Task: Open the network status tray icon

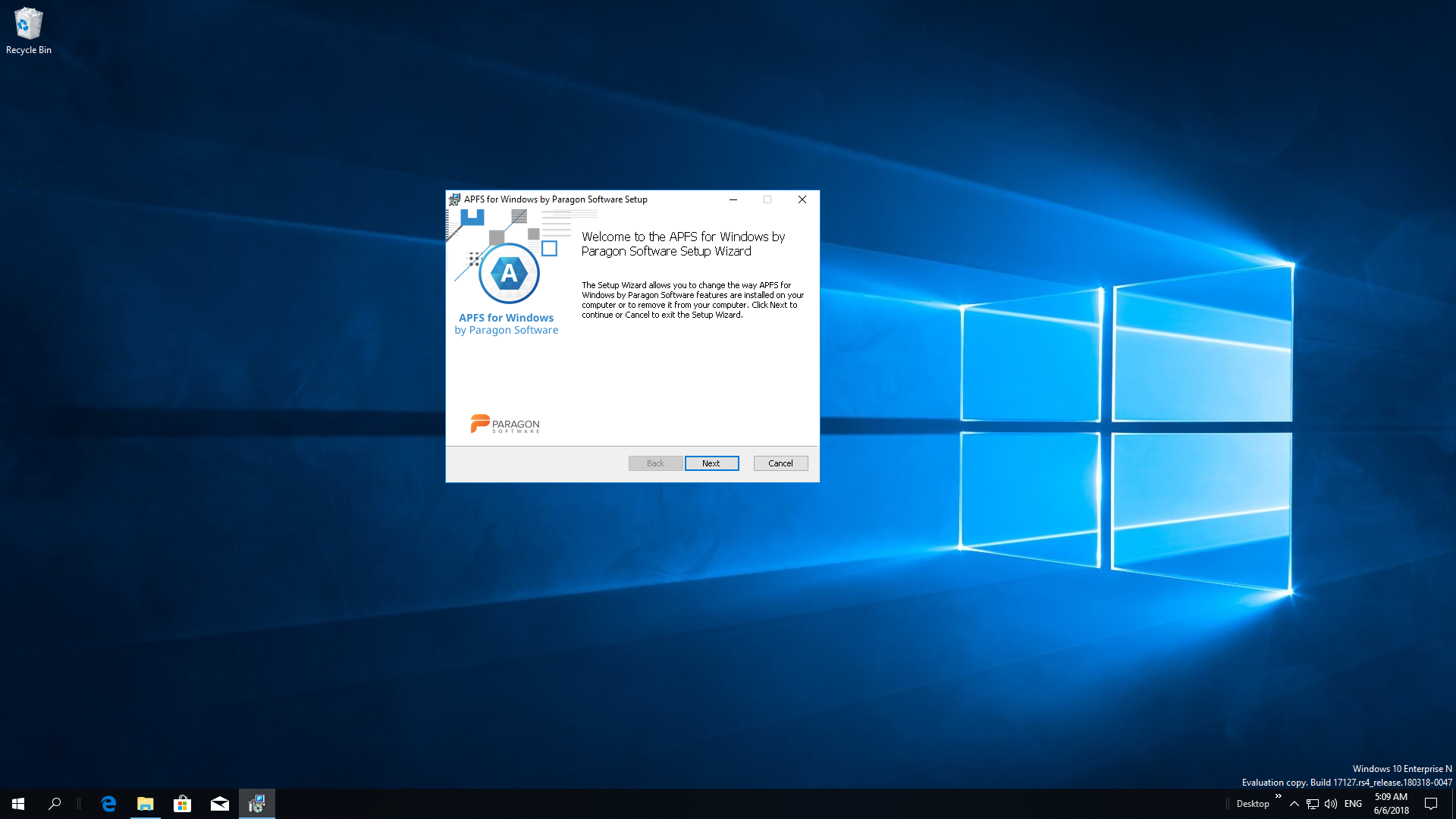Action: 1312,804
